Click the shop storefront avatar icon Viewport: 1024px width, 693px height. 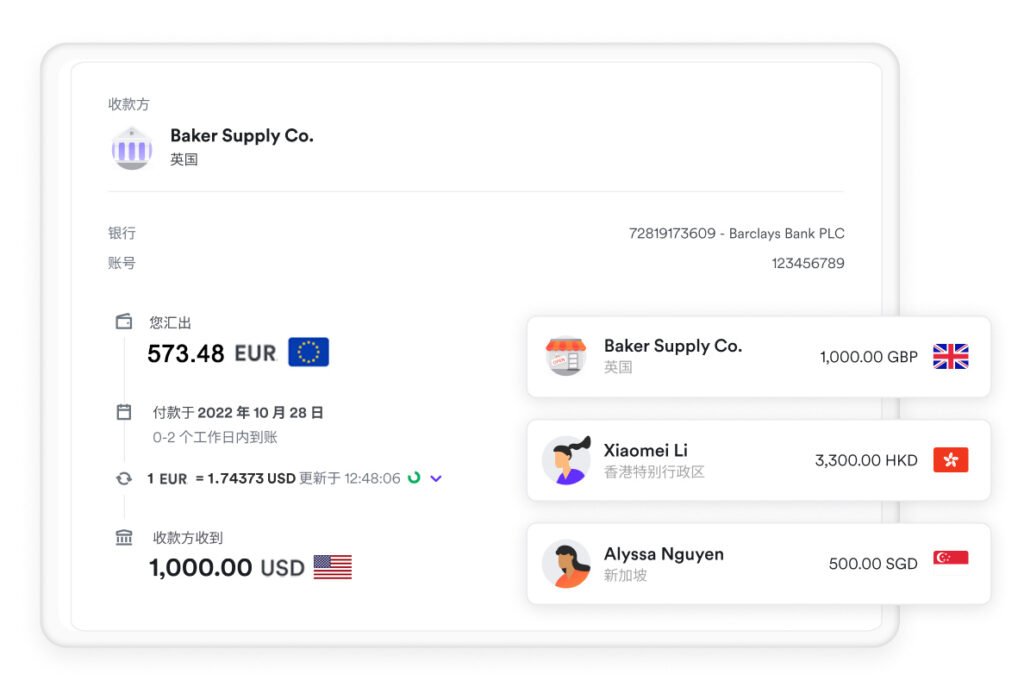point(566,356)
